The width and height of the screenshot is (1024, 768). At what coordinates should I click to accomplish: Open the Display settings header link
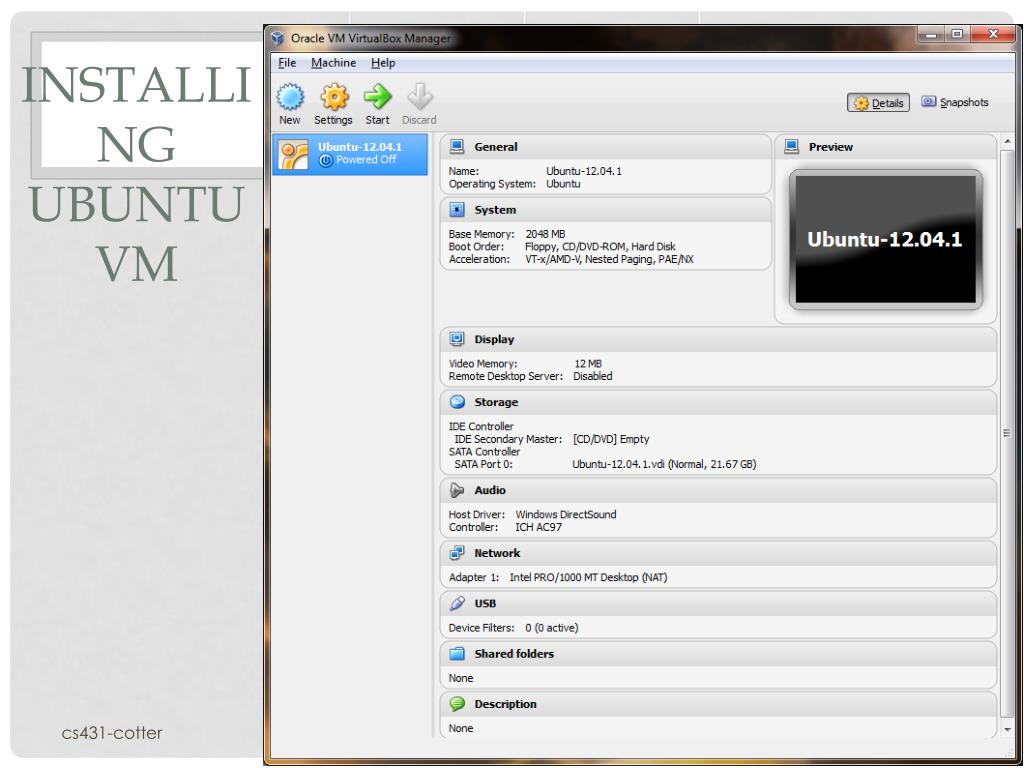(494, 340)
